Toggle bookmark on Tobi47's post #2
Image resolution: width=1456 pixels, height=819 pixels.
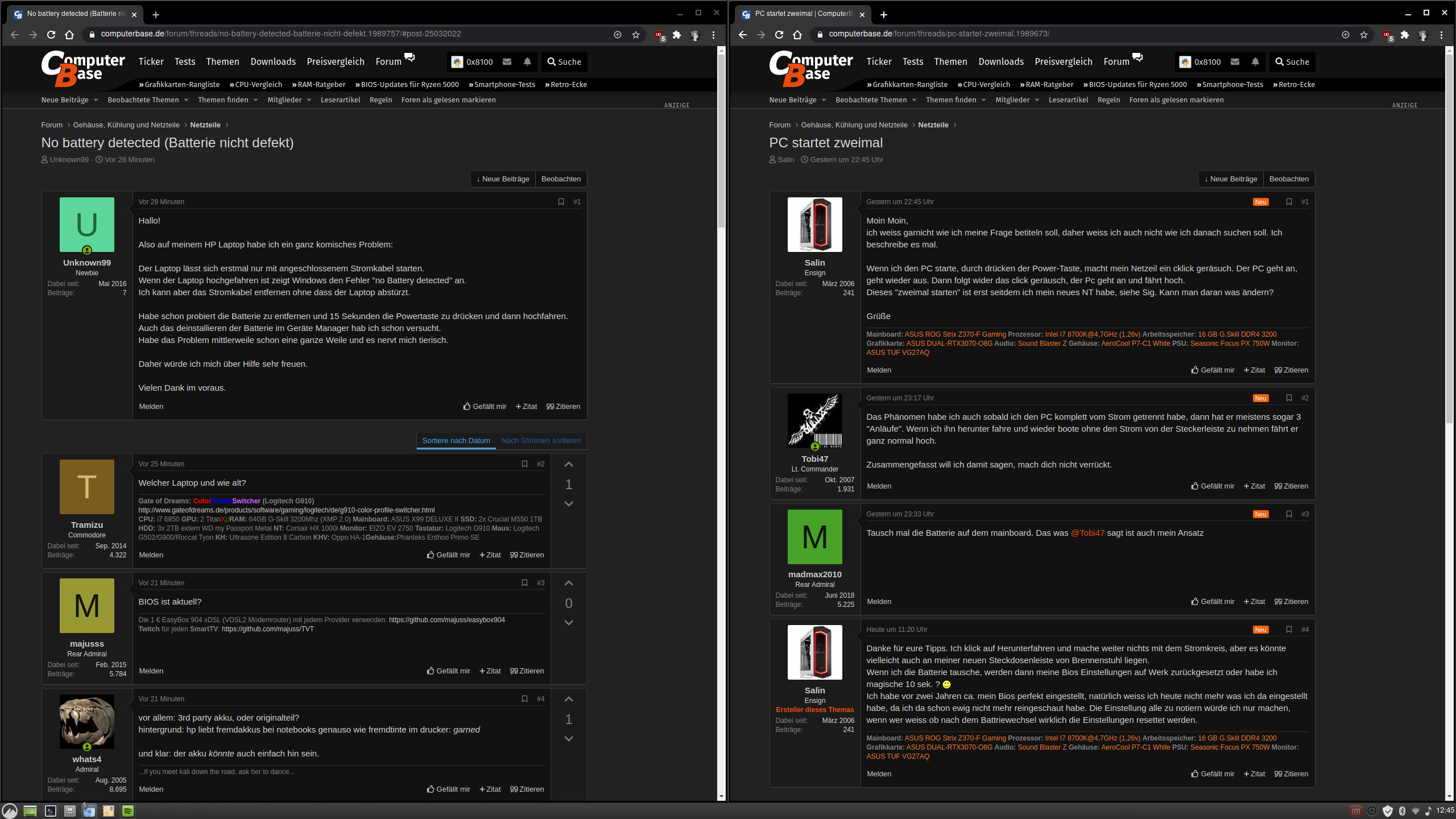tap(1289, 398)
